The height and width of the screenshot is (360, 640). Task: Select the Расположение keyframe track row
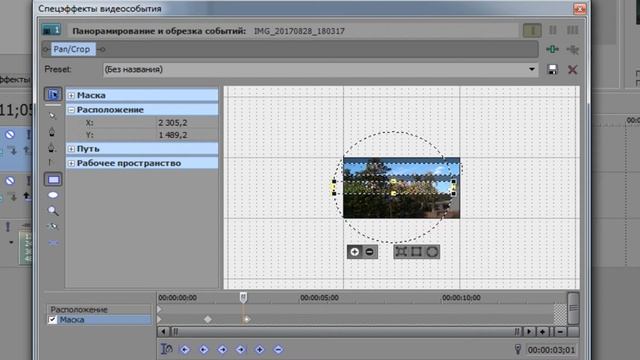point(99,309)
